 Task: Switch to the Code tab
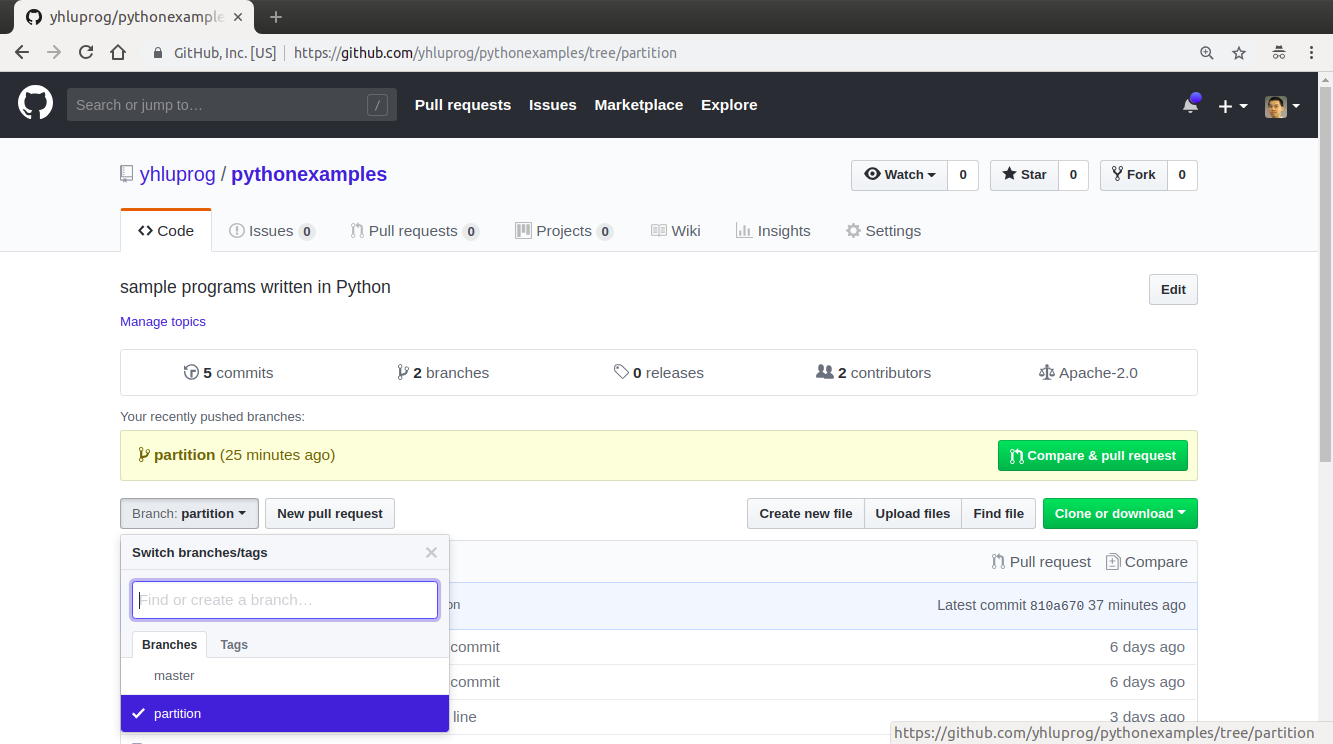tap(166, 231)
